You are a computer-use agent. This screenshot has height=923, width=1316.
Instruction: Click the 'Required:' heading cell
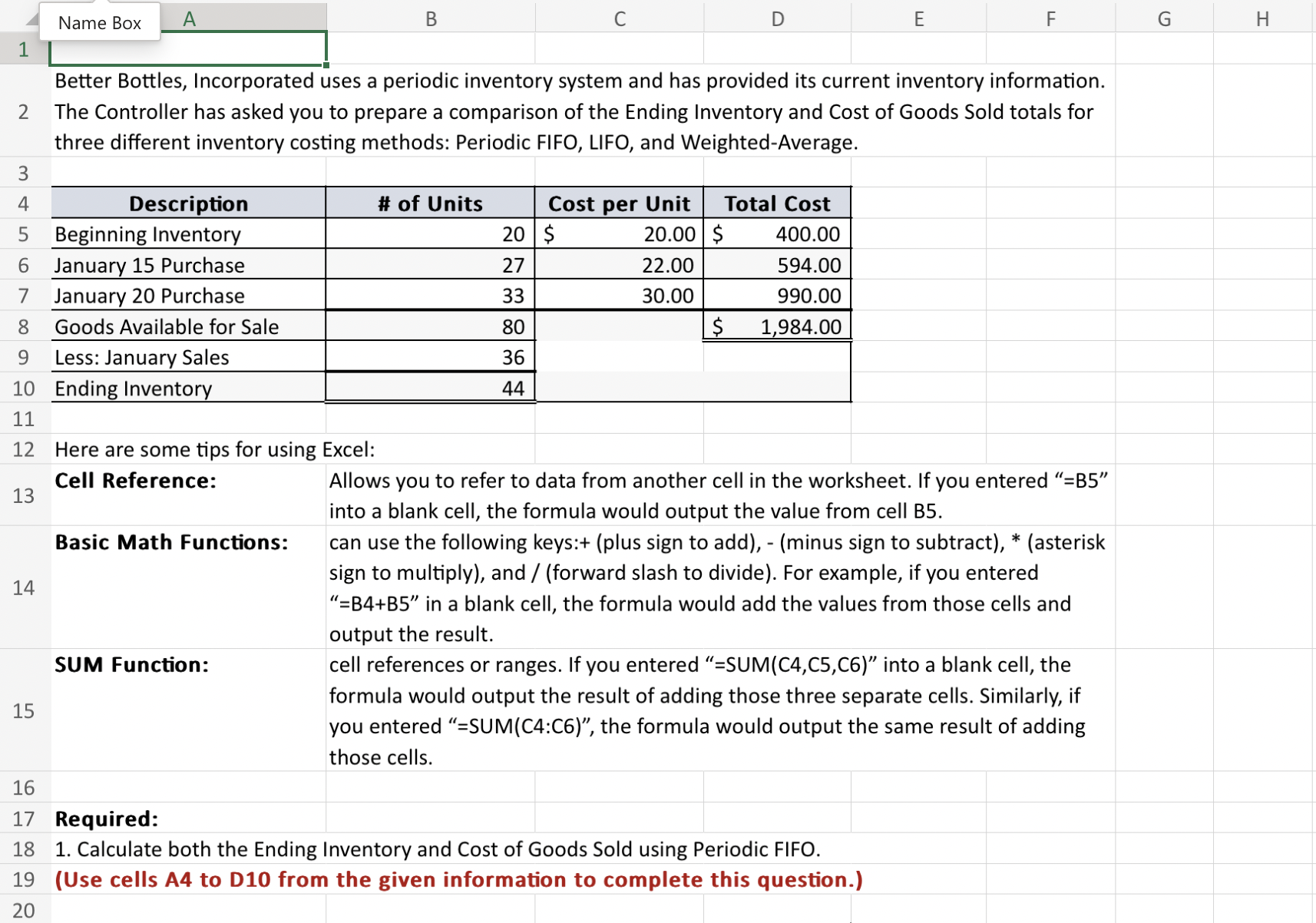tap(189, 818)
